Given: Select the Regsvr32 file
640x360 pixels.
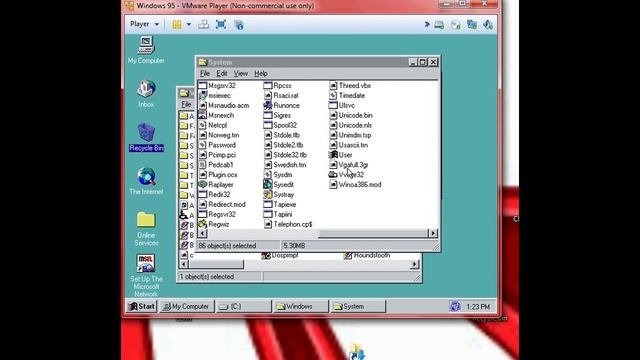Looking at the screenshot, I should pos(217,214).
